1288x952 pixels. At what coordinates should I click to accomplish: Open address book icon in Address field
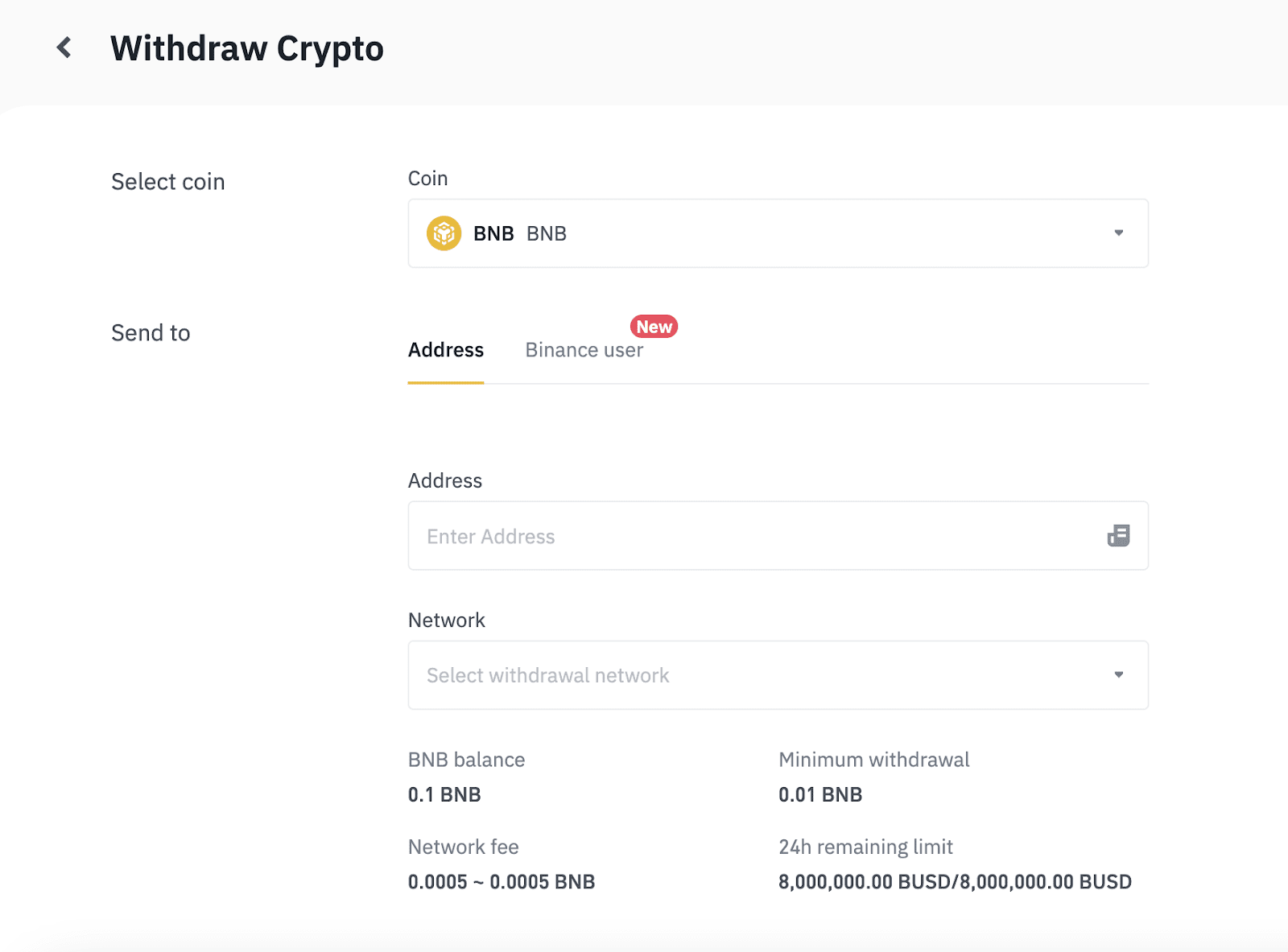1118,536
